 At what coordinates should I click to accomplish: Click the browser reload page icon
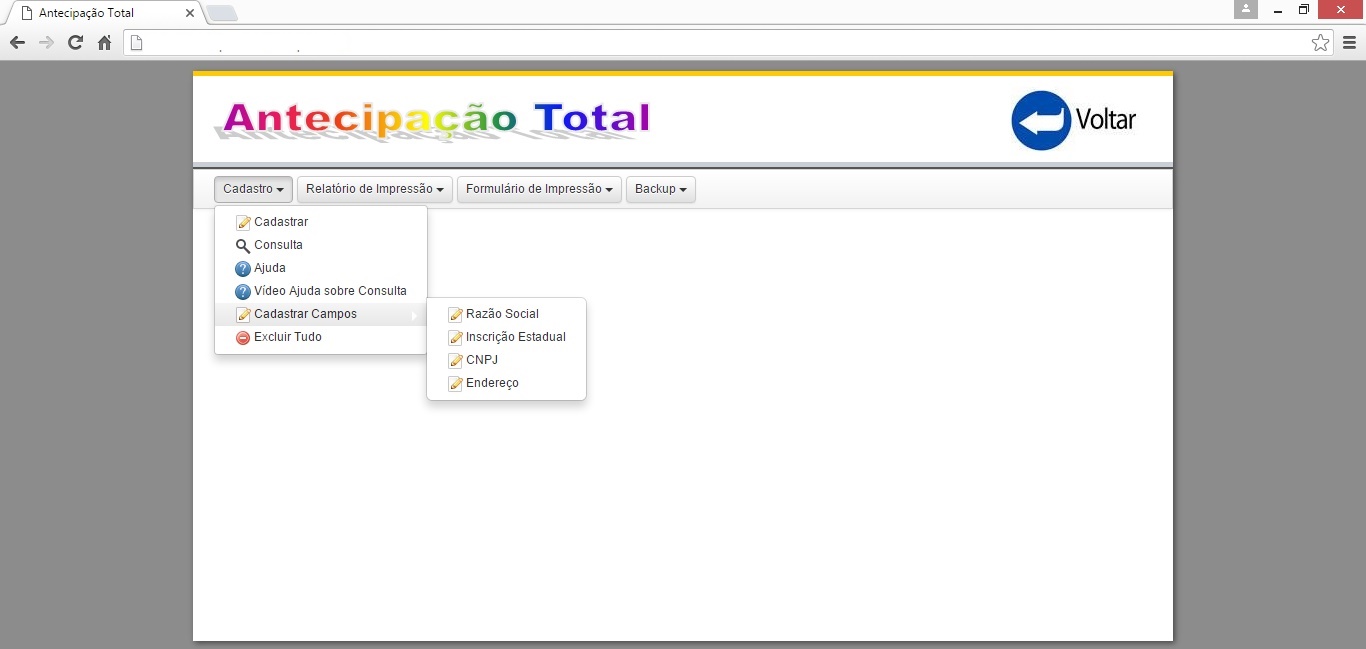point(75,43)
